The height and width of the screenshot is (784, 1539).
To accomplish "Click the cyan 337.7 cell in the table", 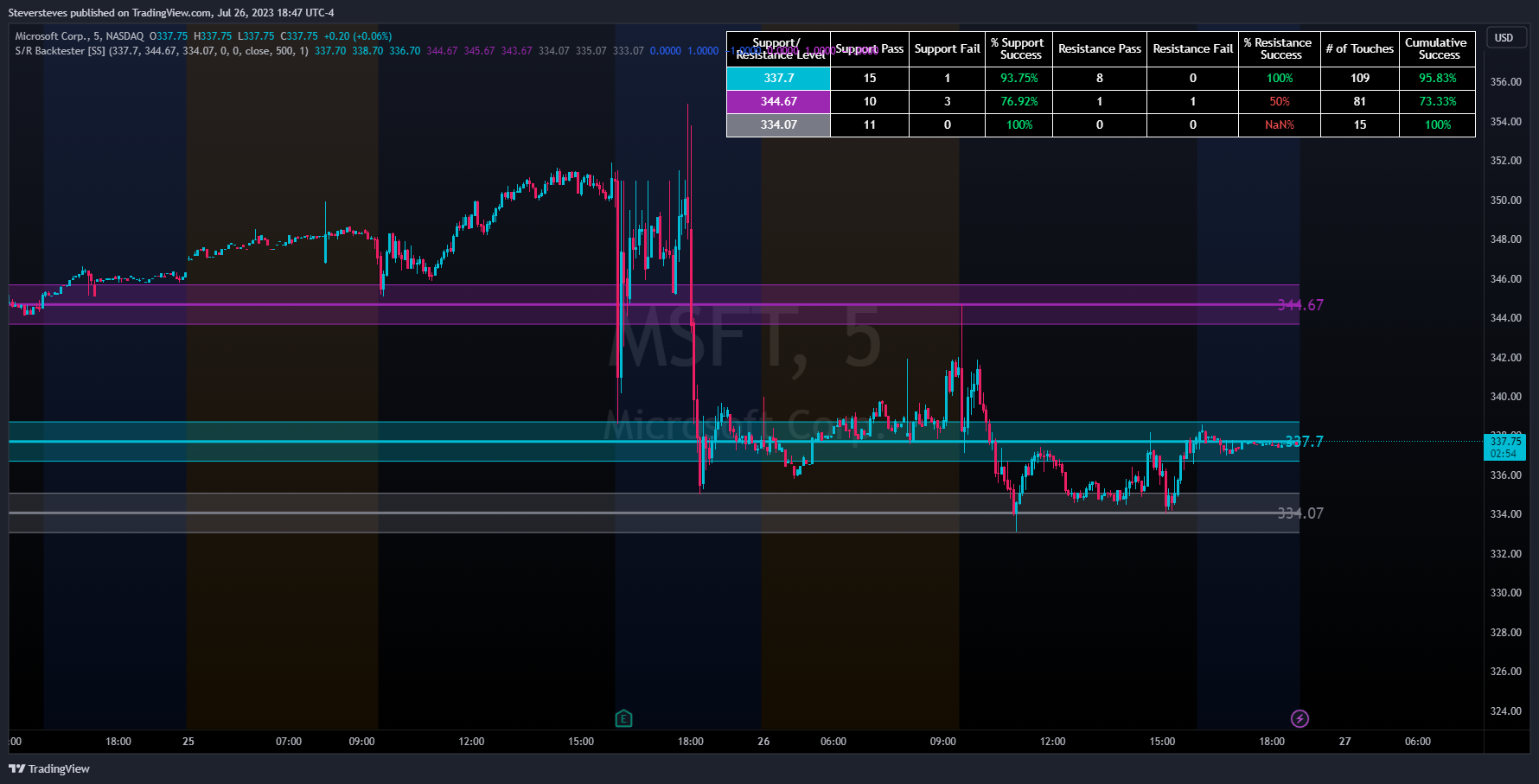I will click(779, 78).
